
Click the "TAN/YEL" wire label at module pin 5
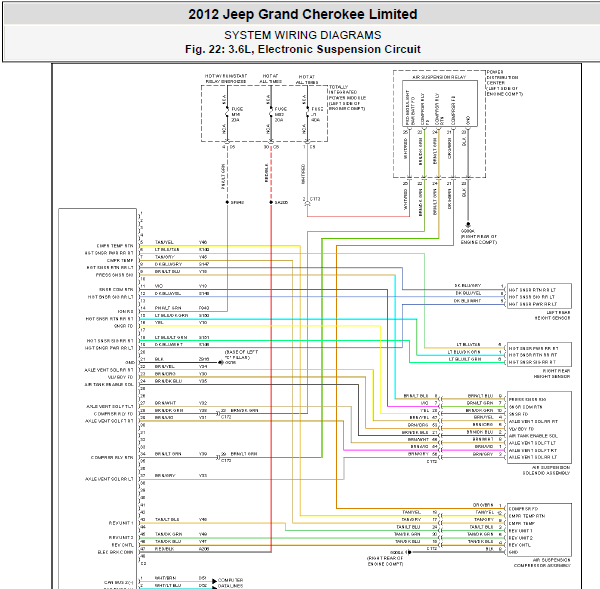[x=164, y=242]
